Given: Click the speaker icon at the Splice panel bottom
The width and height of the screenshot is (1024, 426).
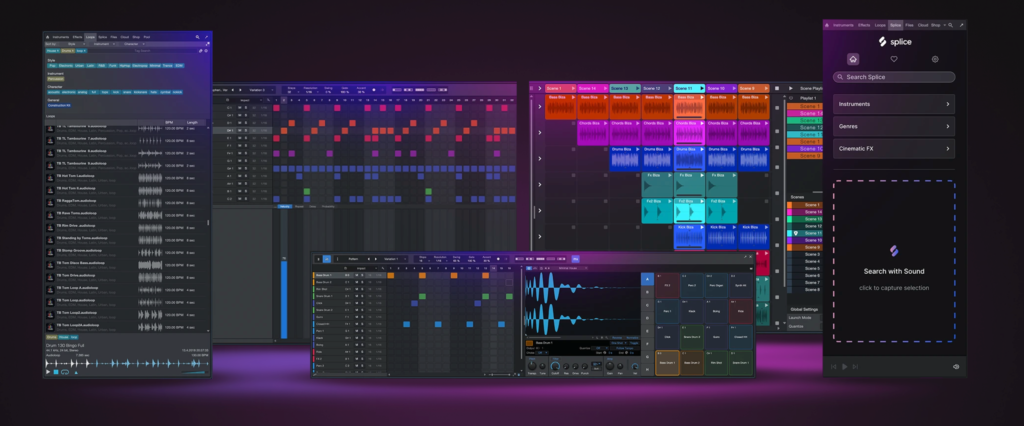Looking at the screenshot, I should (x=955, y=367).
